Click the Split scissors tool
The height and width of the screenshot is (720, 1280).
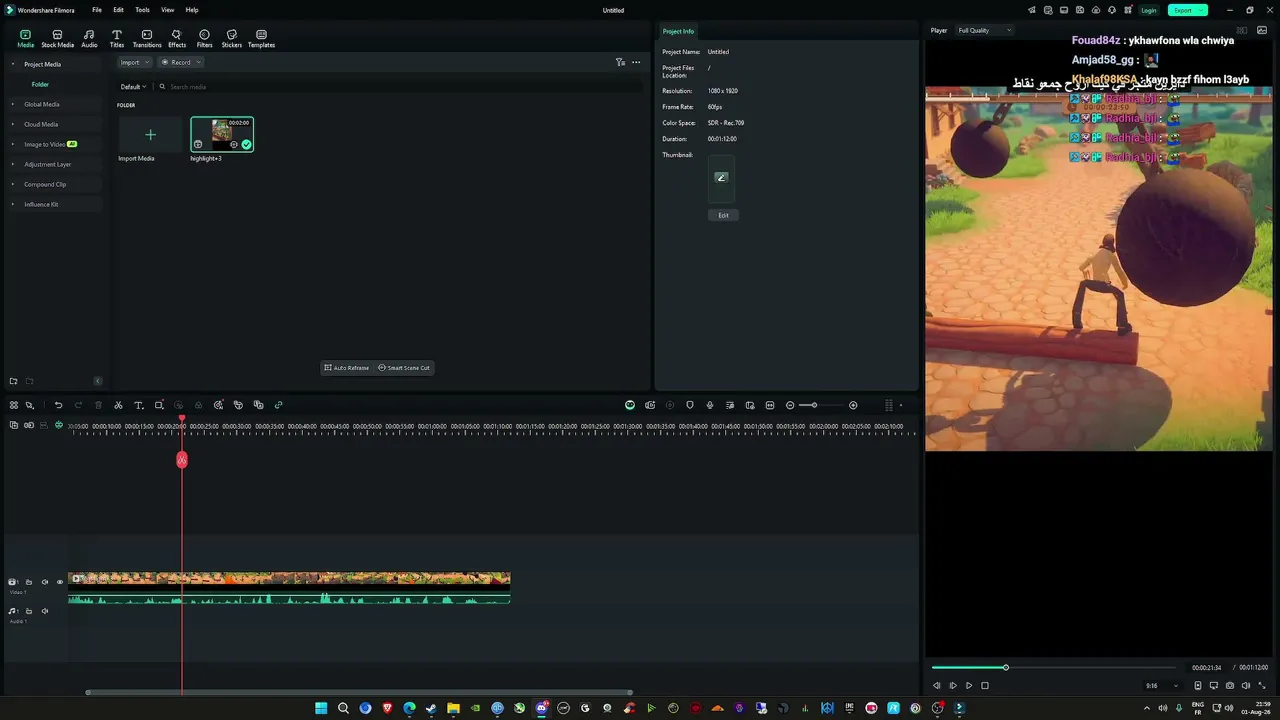coord(118,405)
